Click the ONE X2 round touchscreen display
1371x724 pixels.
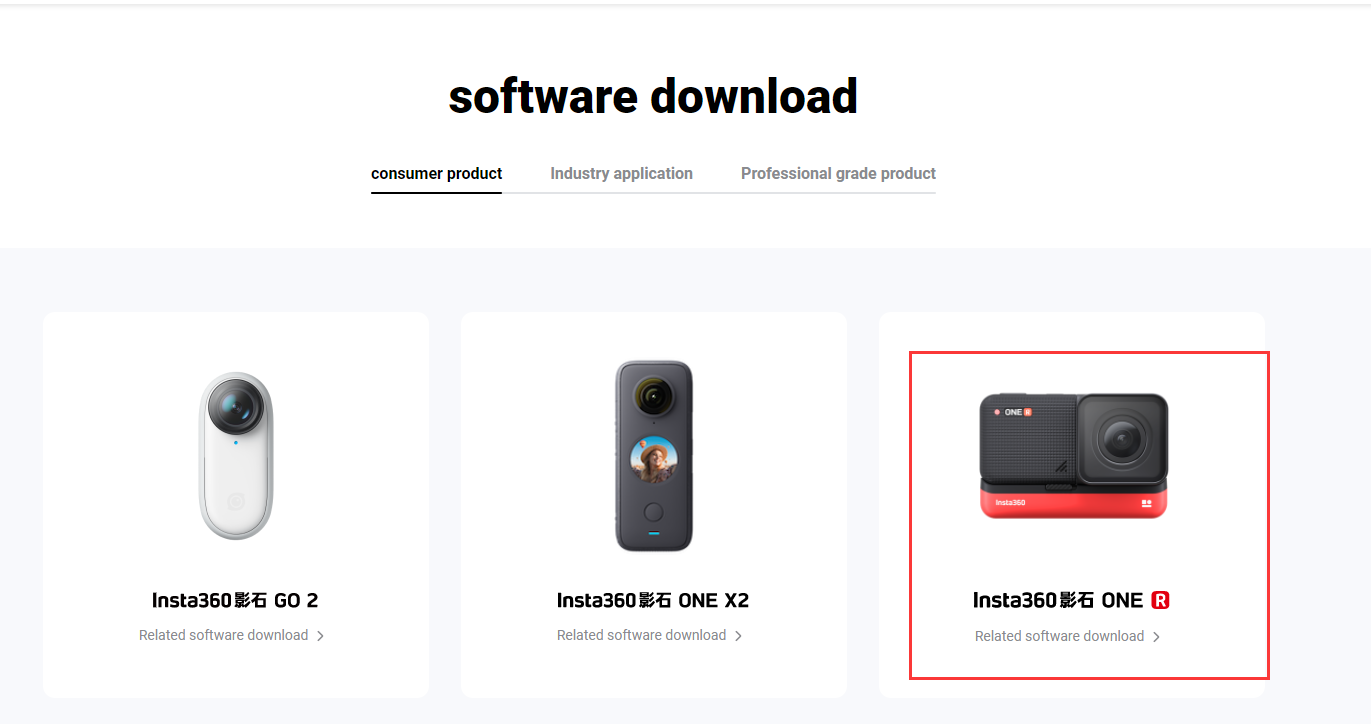tap(655, 459)
